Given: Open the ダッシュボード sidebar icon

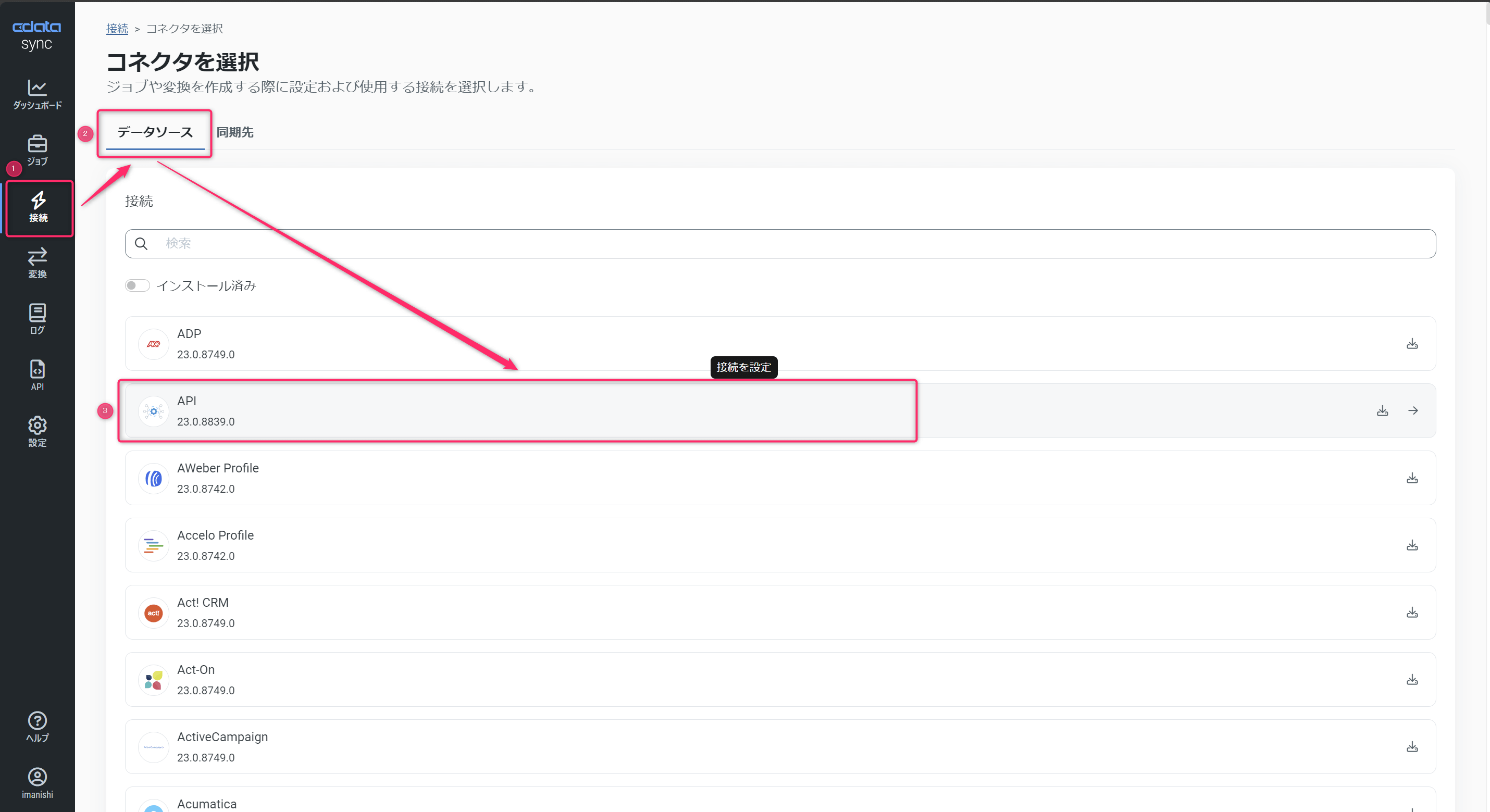Looking at the screenshot, I should [x=37, y=94].
